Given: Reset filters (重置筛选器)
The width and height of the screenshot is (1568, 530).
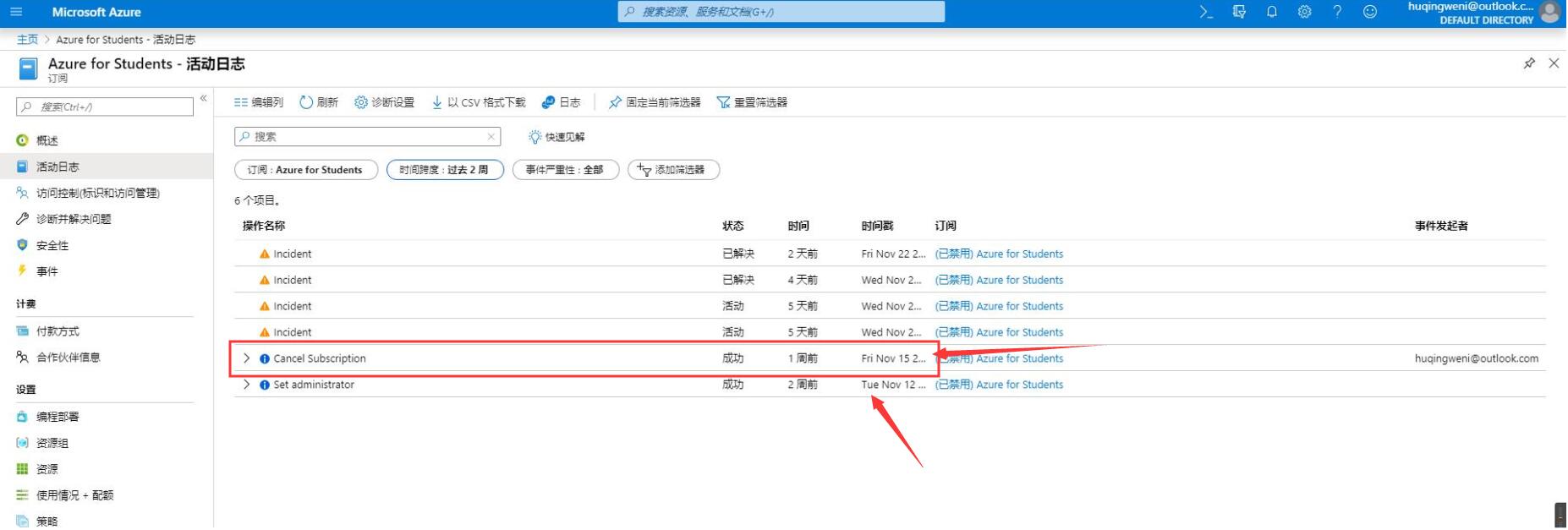Looking at the screenshot, I should (x=752, y=102).
